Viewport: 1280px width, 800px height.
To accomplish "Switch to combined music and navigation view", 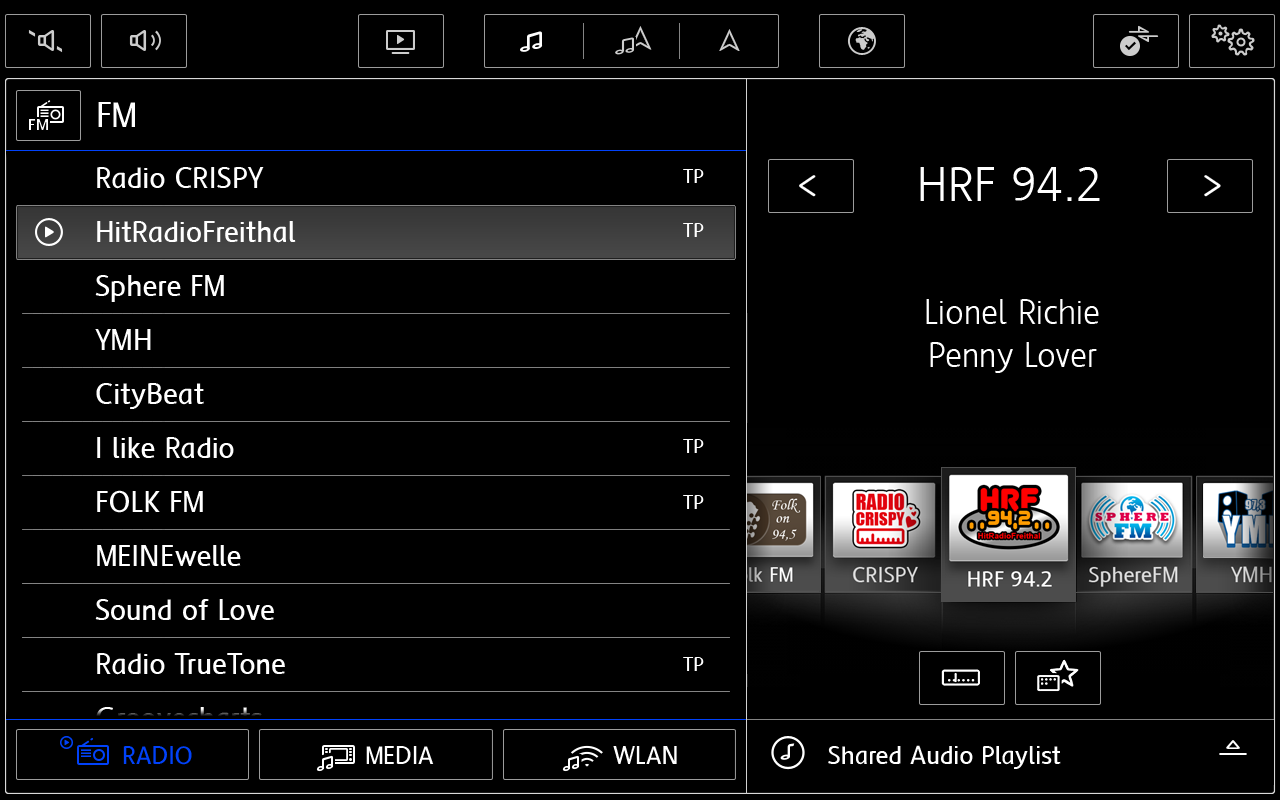I will (632, 41).
